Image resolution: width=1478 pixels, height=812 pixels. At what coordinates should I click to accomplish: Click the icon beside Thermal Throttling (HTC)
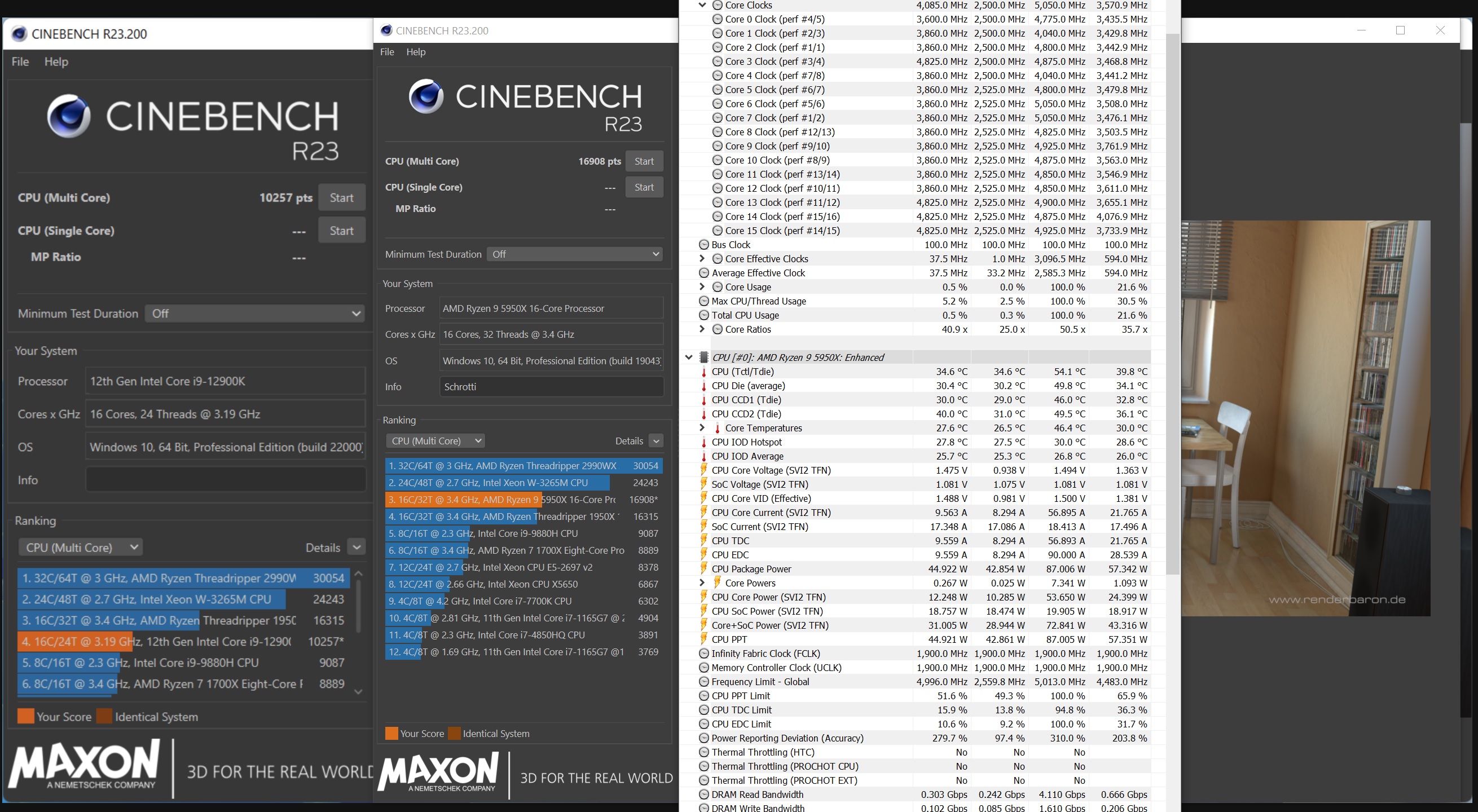tap(704, 752)
